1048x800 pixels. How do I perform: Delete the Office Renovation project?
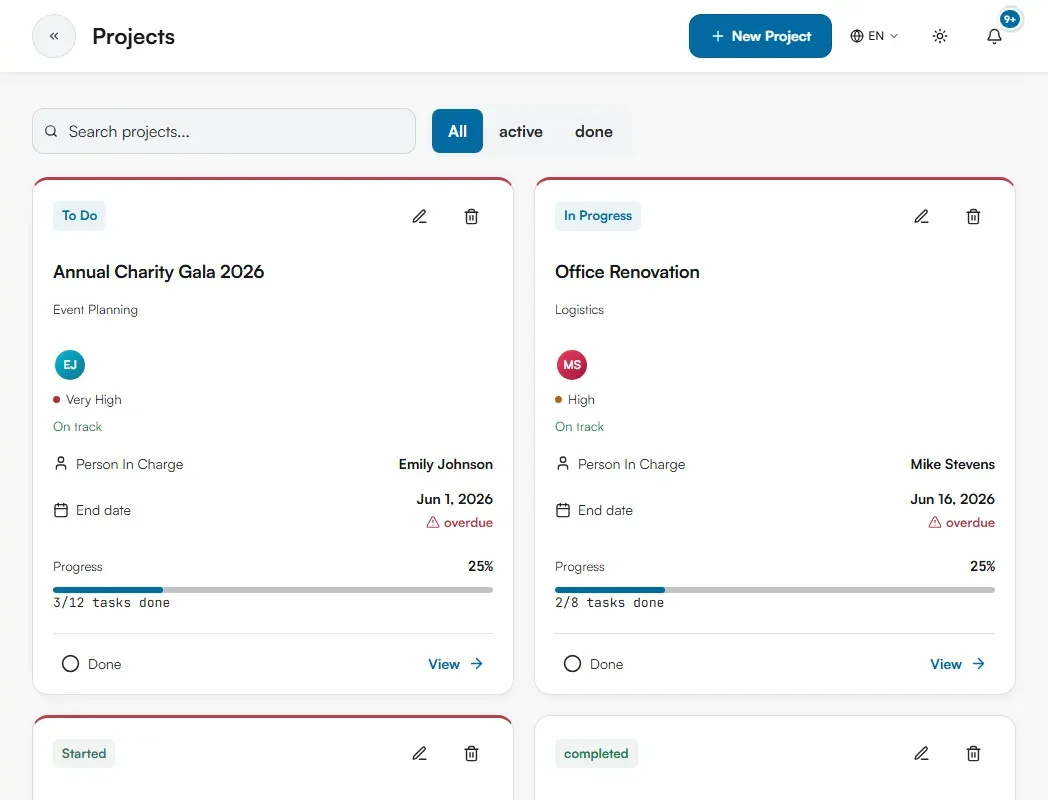point(973,217)
